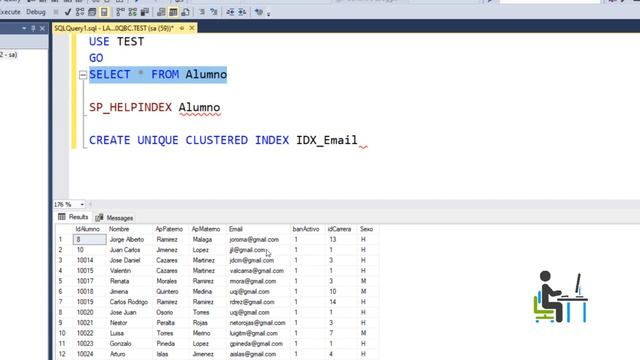Viewport: 640px width, 360px height.
Task: Click the Sexo column header
Action: (x=368, y=229)
